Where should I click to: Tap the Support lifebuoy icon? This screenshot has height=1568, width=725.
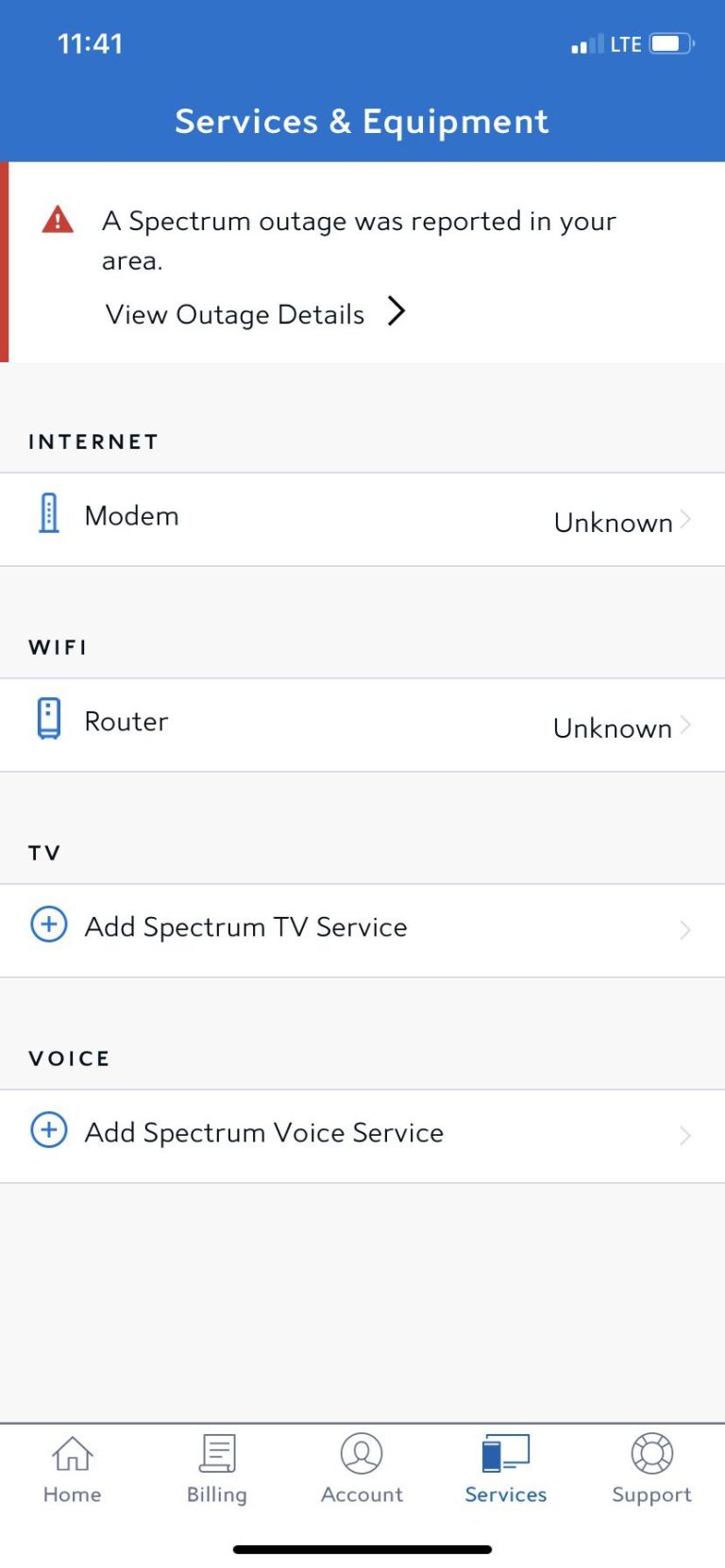pyautogui.click(x=651, y=1455)
